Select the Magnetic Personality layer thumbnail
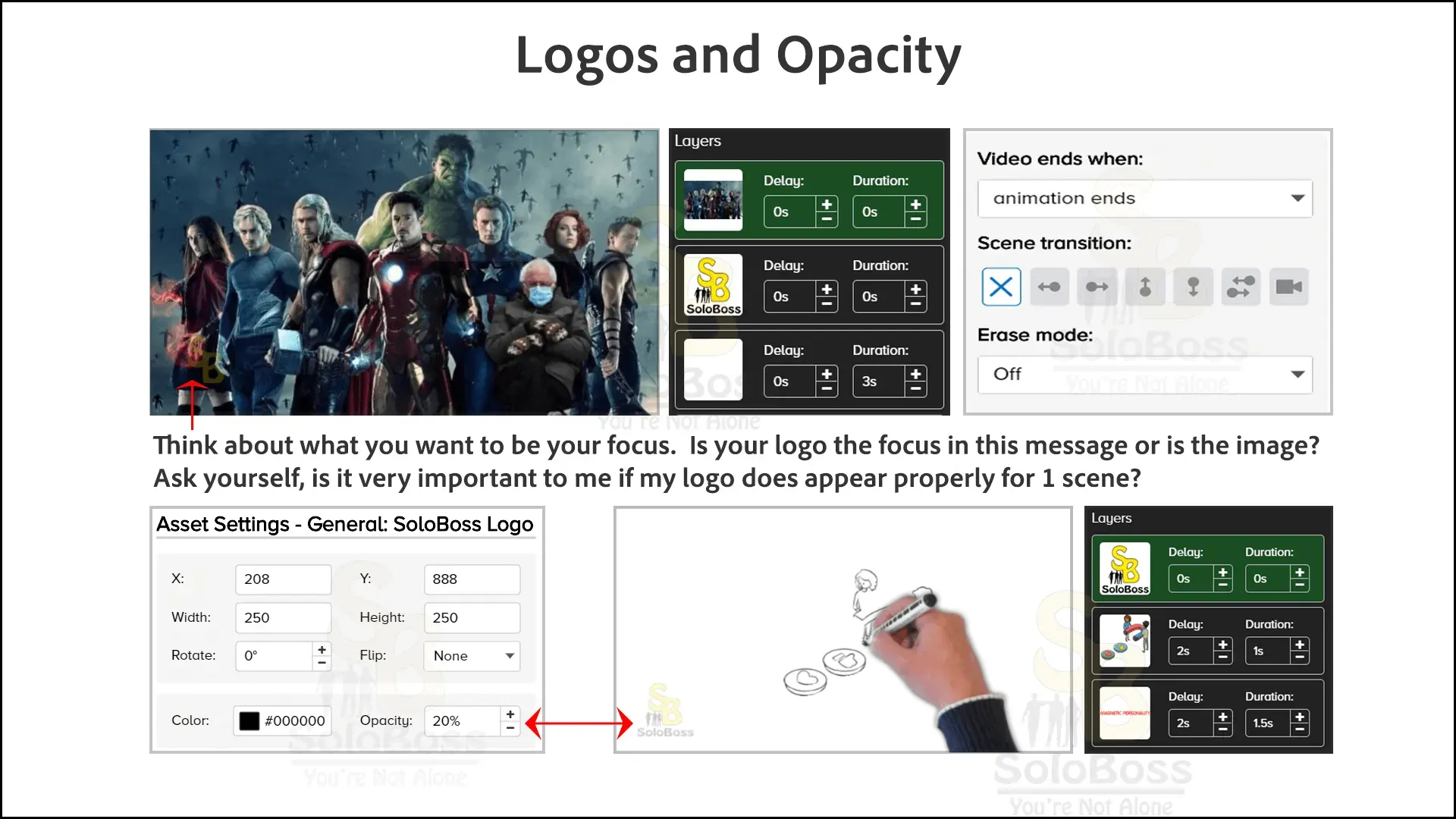This screenshot has width=1456, height=819. tap(1125, 713)
